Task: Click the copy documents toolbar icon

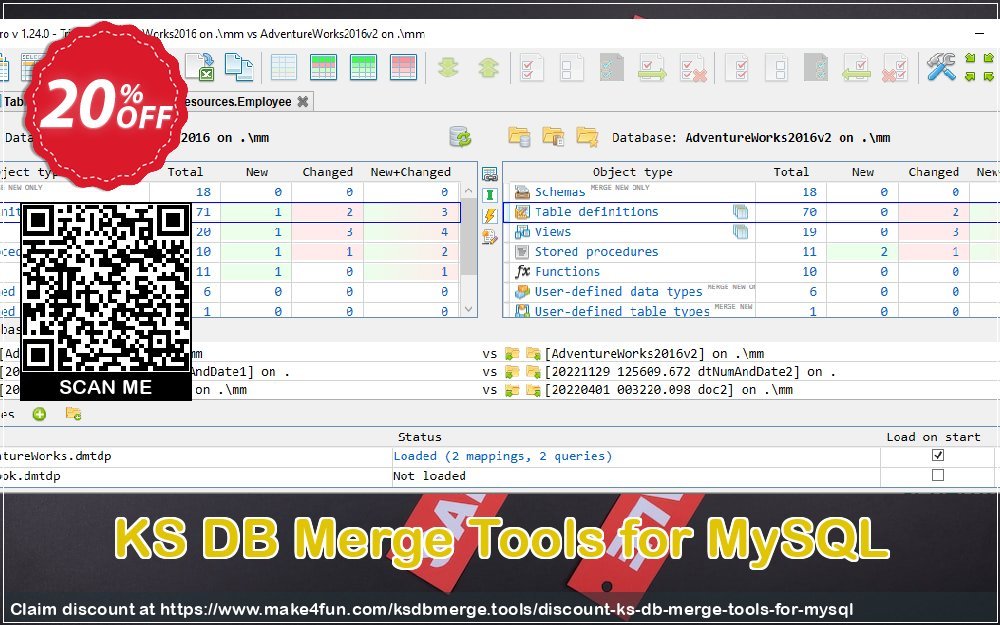Action: click(x=240, y=67)
